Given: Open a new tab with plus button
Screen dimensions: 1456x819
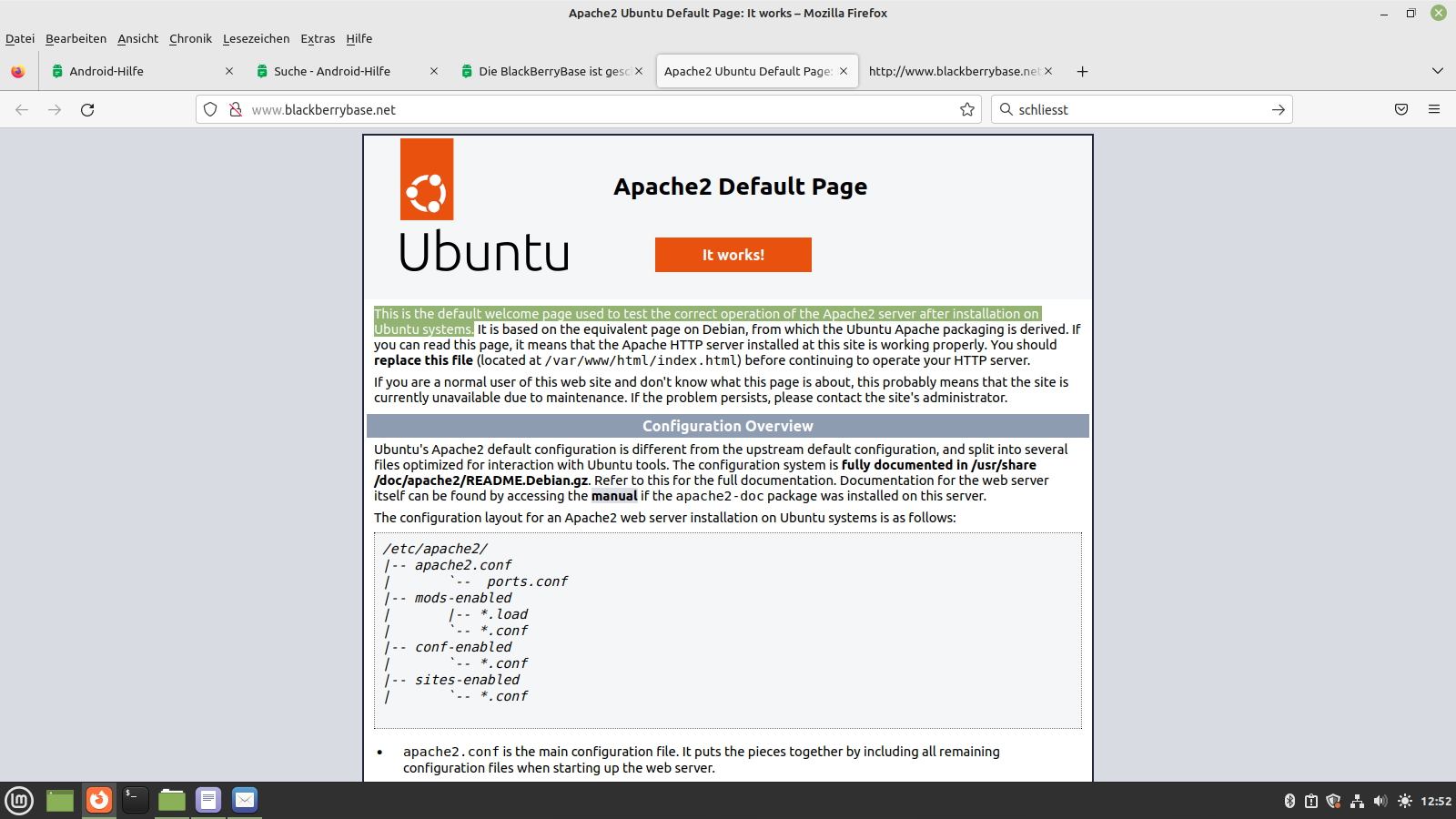Looking at the screenshot, I should 1082,72.
